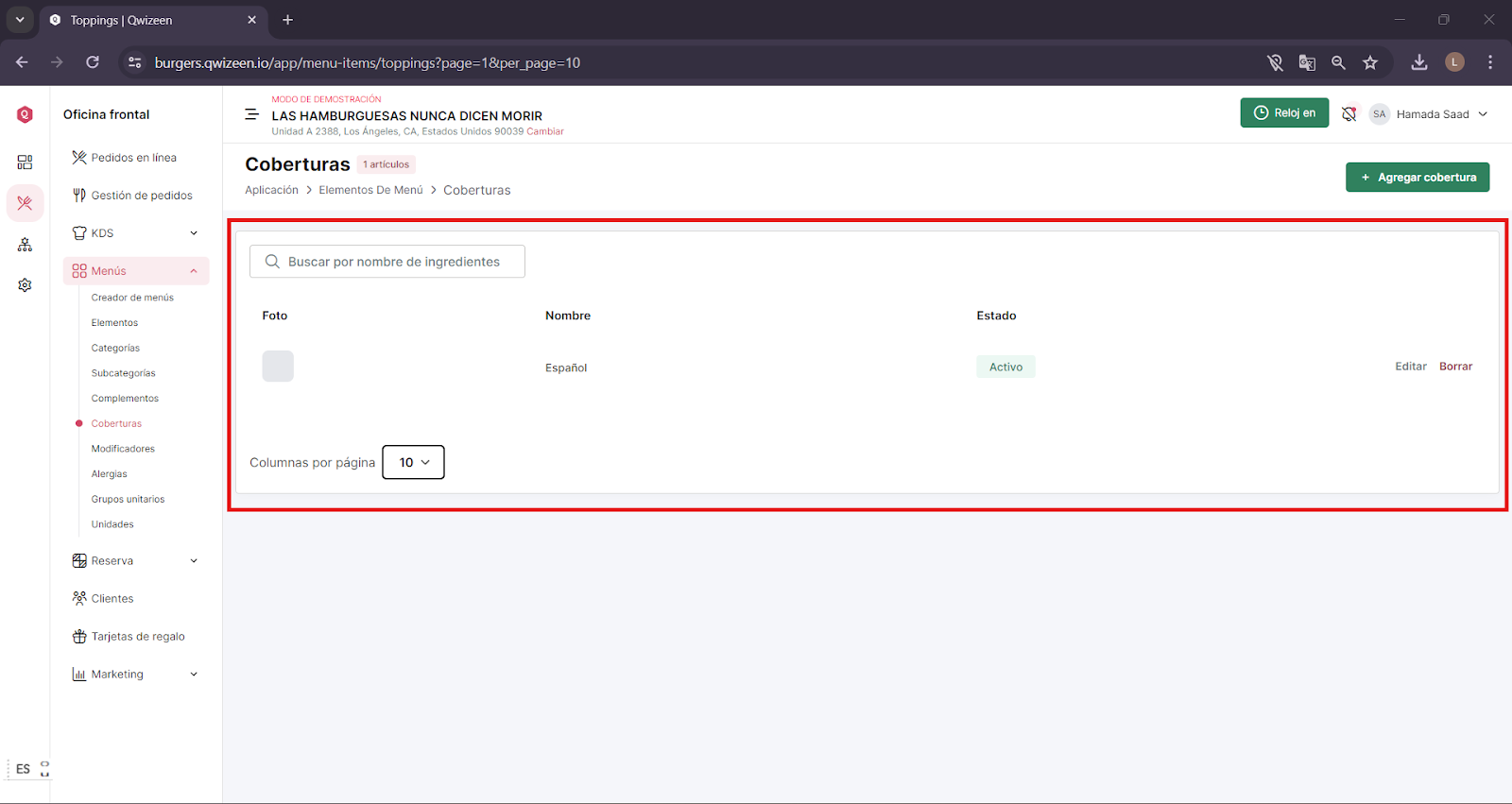Click the Reloj en button
This screenshot has height=804, width=1512.
pos(1284,113)
